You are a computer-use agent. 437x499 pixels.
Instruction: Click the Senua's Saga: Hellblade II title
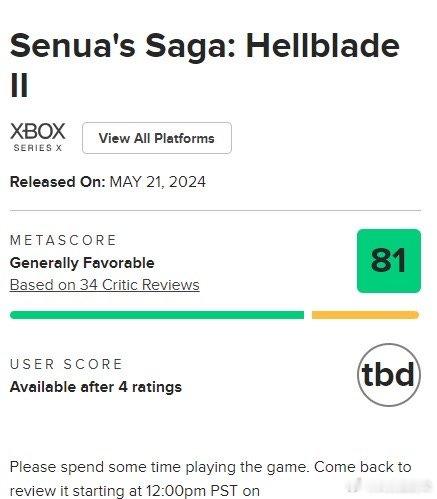click(x=205, y=64)
